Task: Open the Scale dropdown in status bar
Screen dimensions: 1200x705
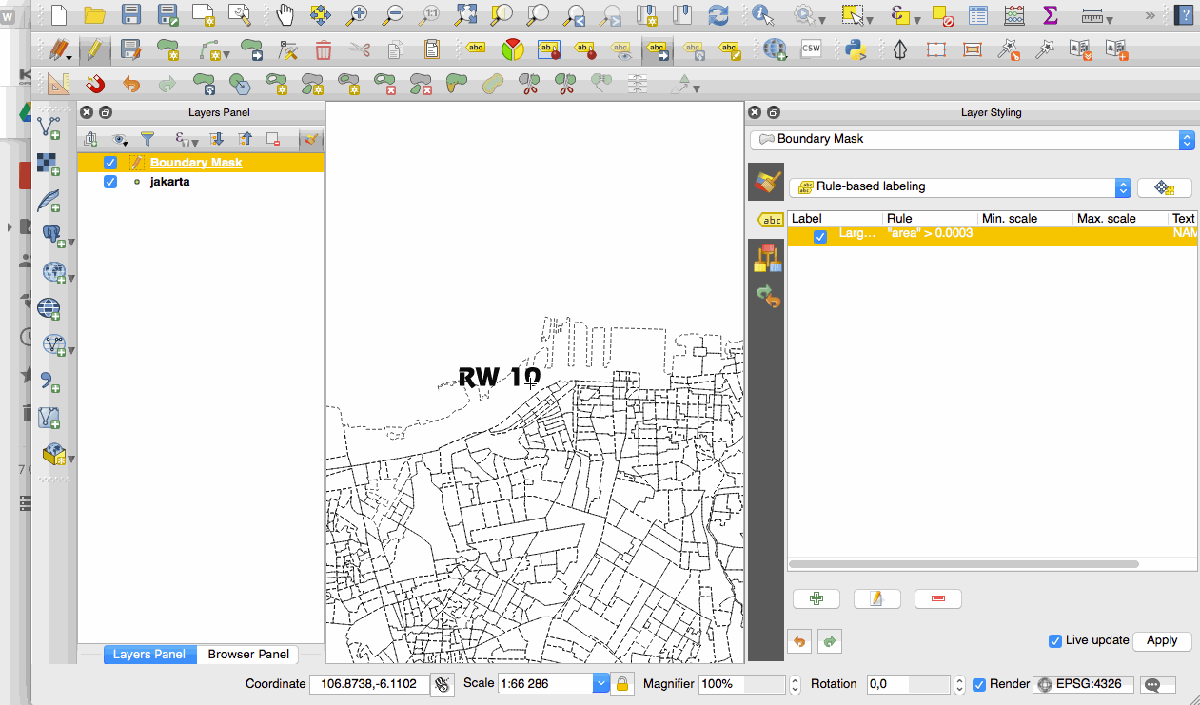Action: tap(600, 684)
